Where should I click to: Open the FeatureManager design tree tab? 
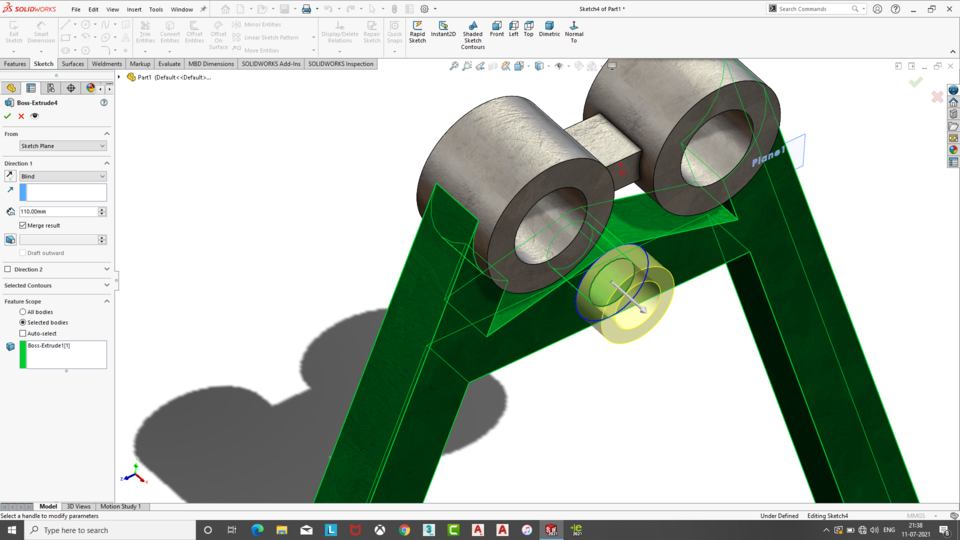tap(11, 88)
